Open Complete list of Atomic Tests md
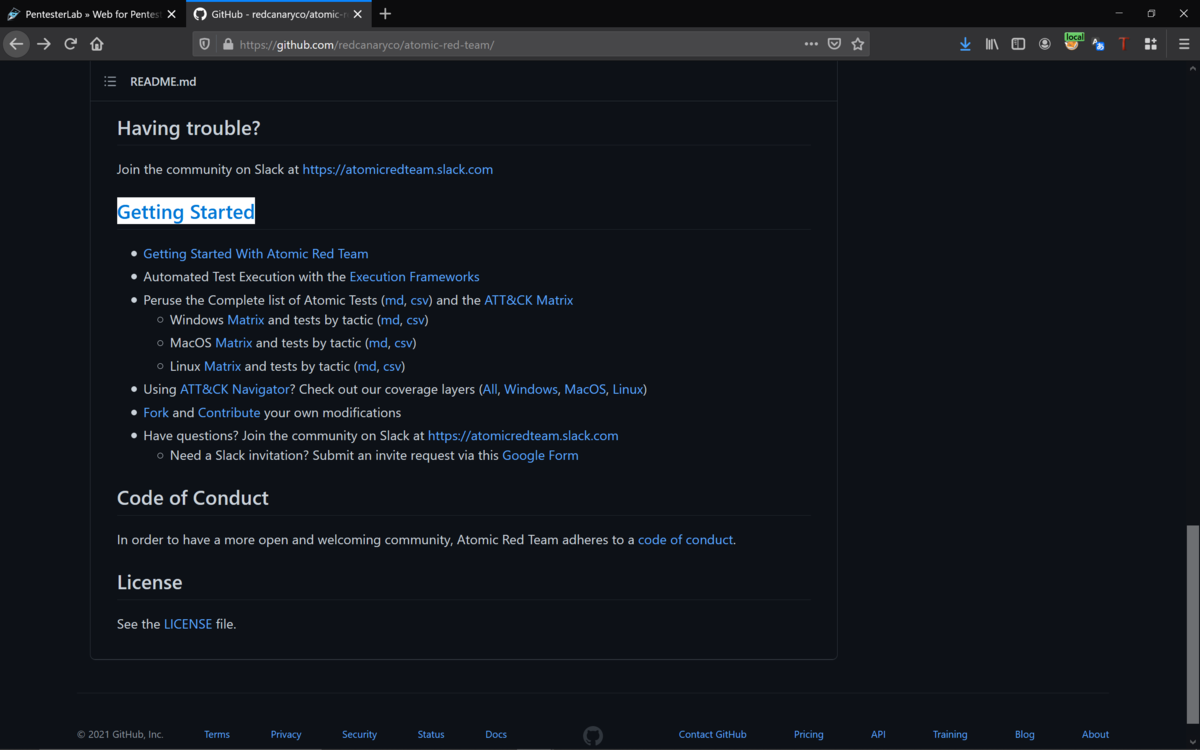This screenshot has width=1200, height=750. click(x=394, y=300)
